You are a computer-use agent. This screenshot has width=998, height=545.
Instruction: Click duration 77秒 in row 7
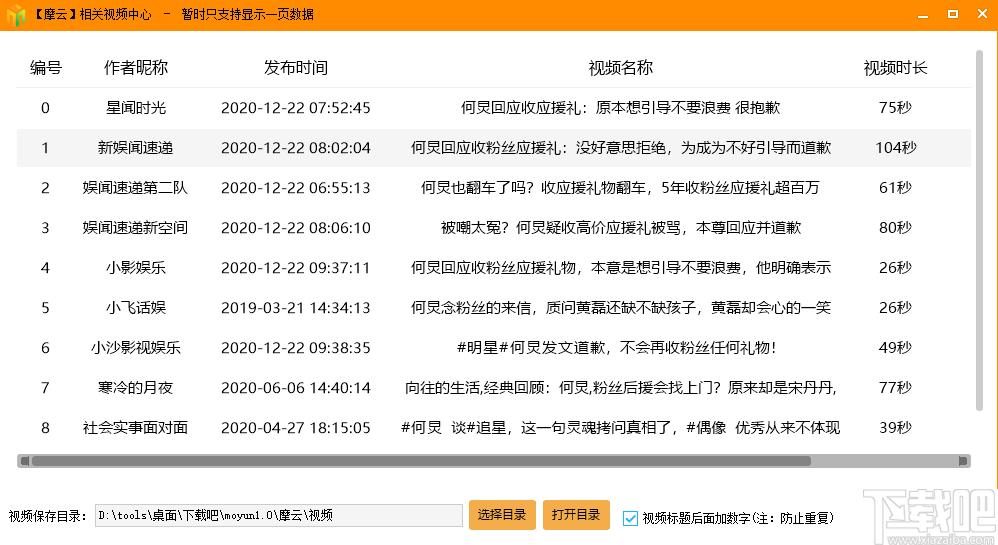pos(895,388)
